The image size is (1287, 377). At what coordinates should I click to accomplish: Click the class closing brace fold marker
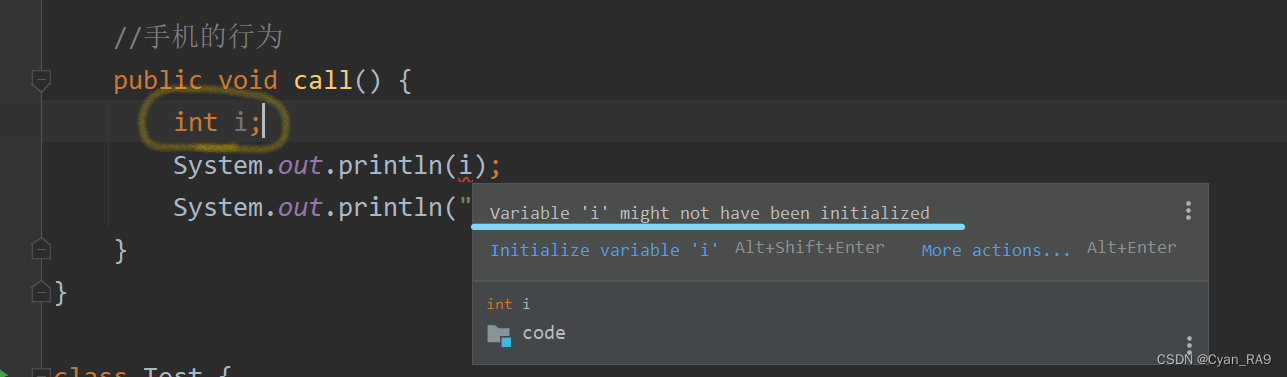pyautogui.click(x=41, y=292)
